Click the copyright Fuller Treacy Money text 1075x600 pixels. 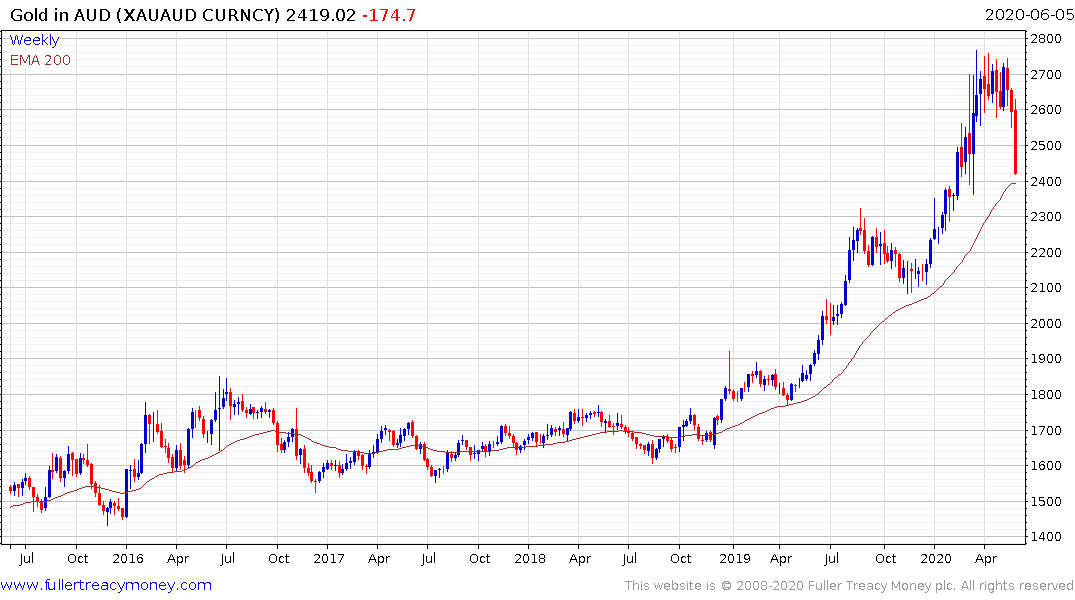click(x=848, y=586)
